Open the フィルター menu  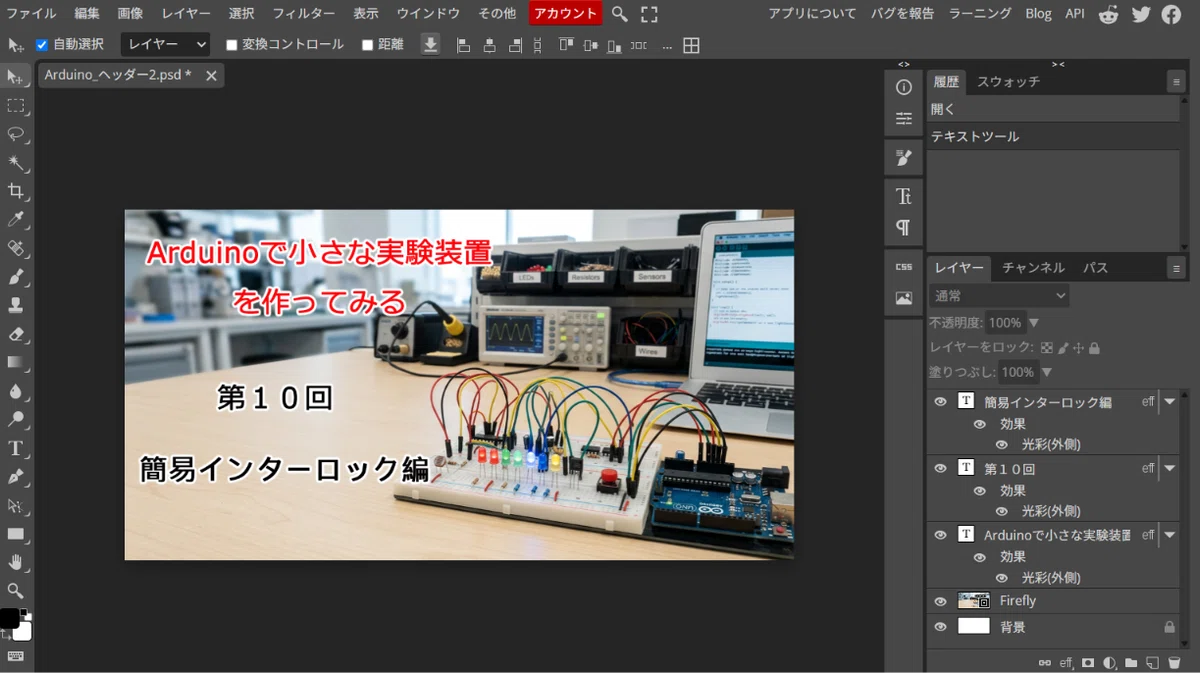tap(304, 14)
